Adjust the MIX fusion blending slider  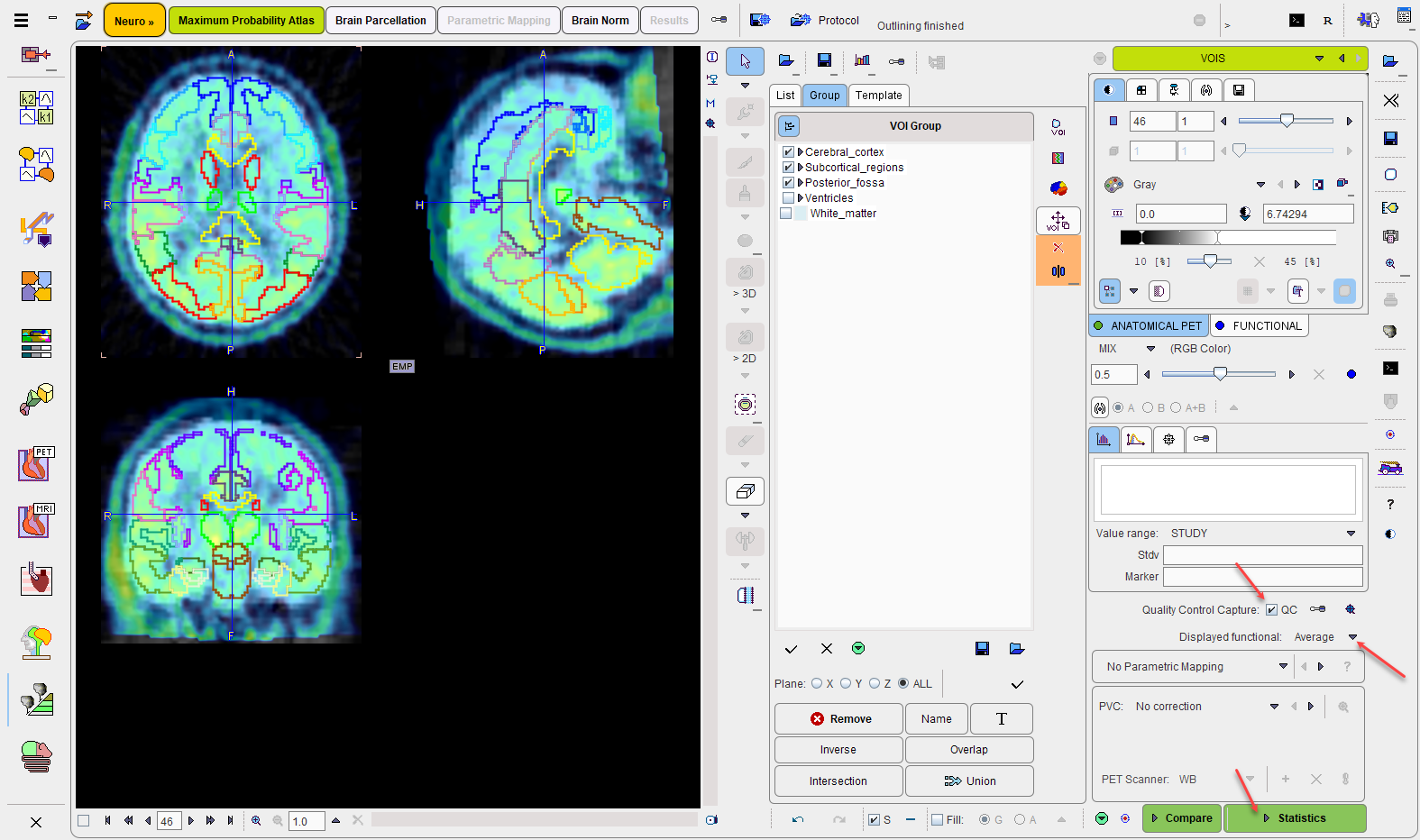click(x=1219, y=374)
